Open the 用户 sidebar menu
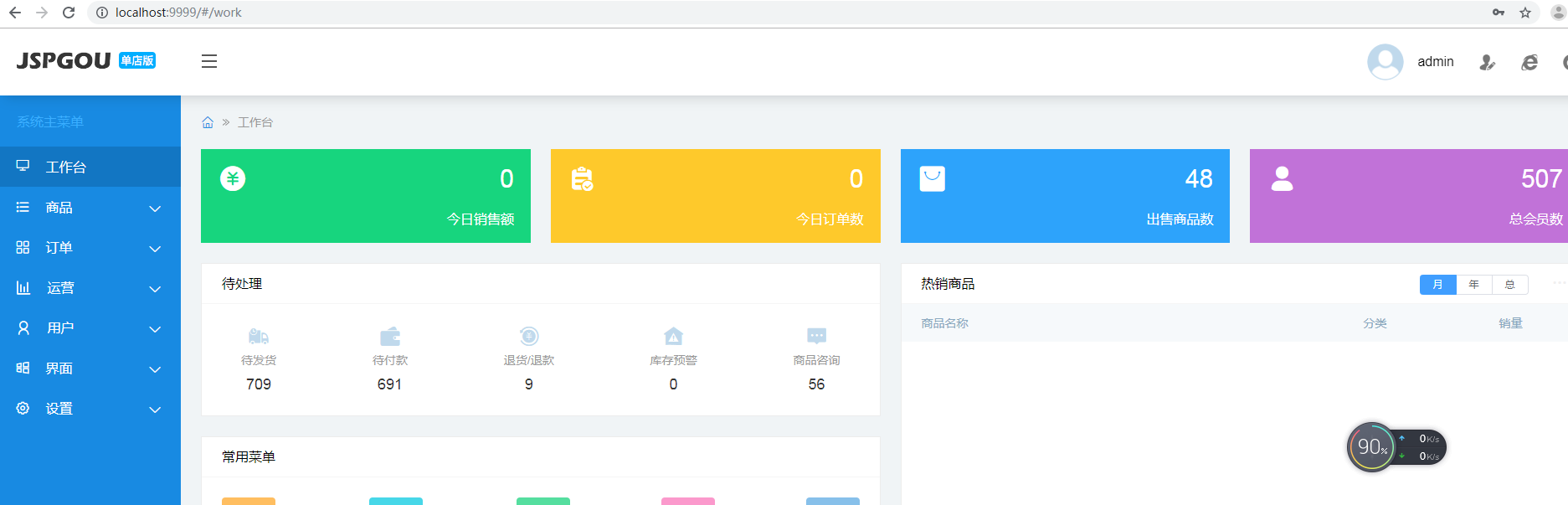The width and height of the screenshot is (1568, 505). point(90,327)
